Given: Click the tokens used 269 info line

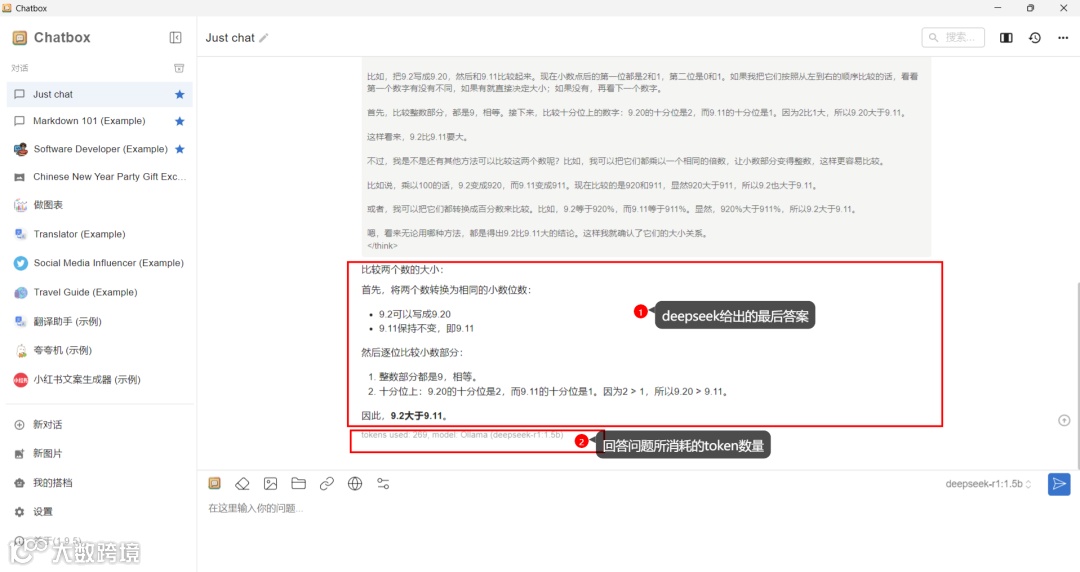Looking at the screenshot, I should pos(462,435).
